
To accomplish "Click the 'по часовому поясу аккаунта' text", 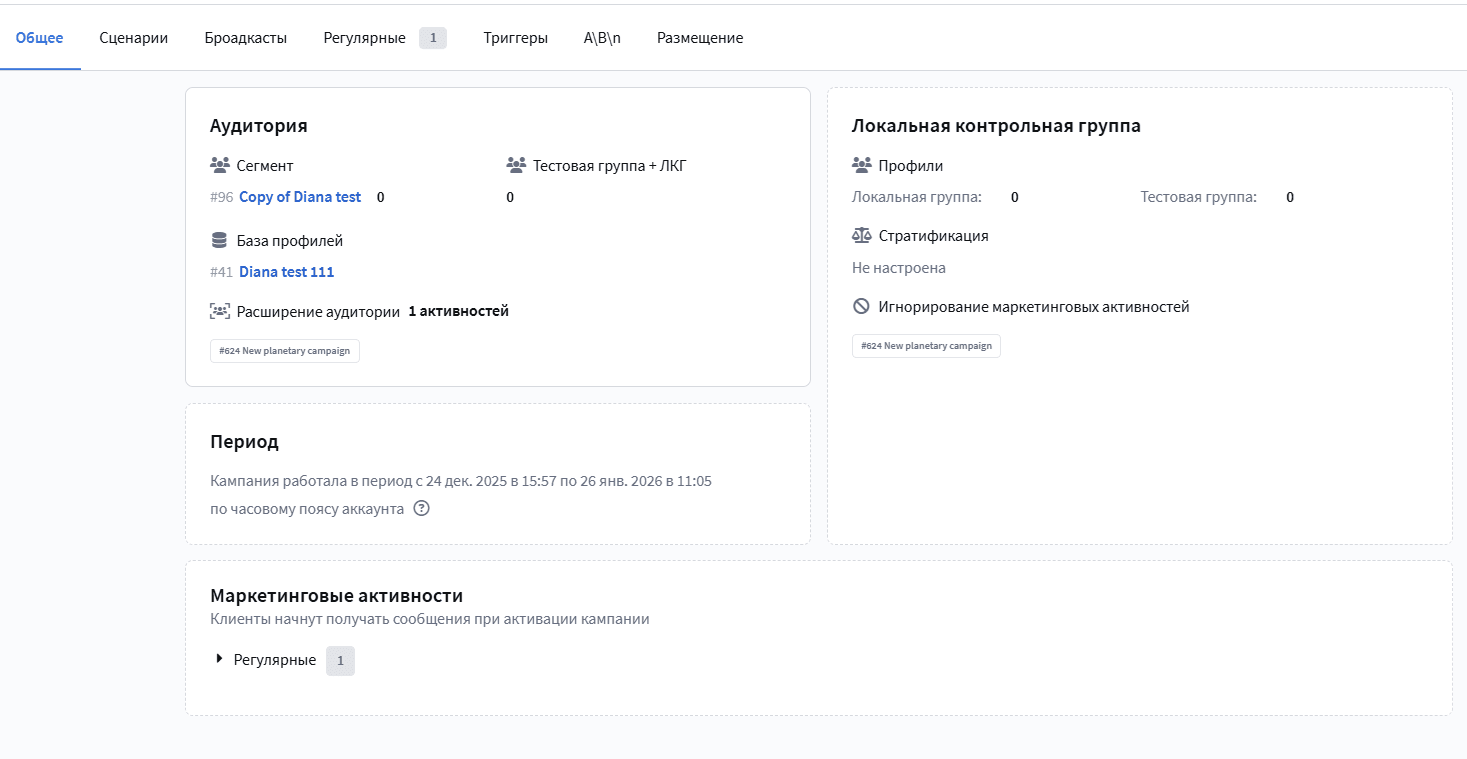I will 307,509.
